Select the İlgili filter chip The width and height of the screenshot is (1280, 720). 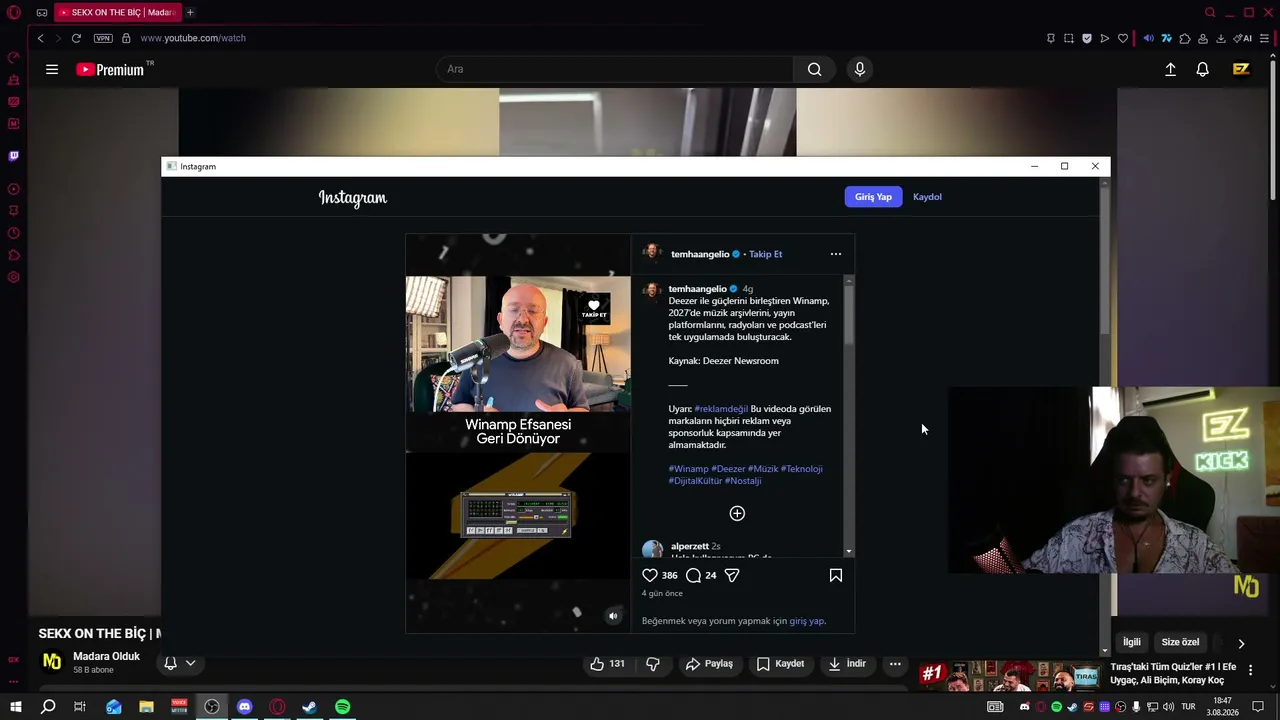pyautogui.click(x=1131, y=642)
